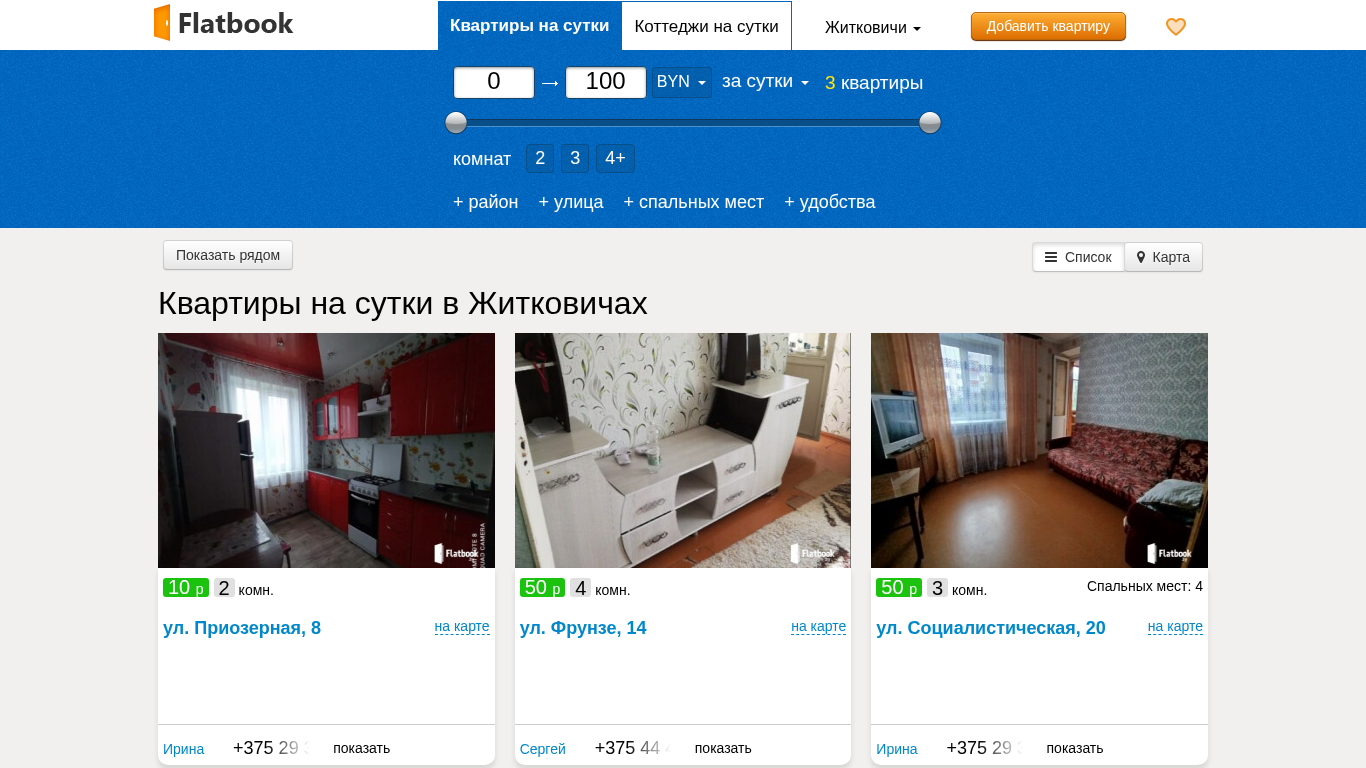1366x768 pixels.
Task: Reveal Ирина's phone for Социалистическая listing
Action: (x=1075, y=748)
